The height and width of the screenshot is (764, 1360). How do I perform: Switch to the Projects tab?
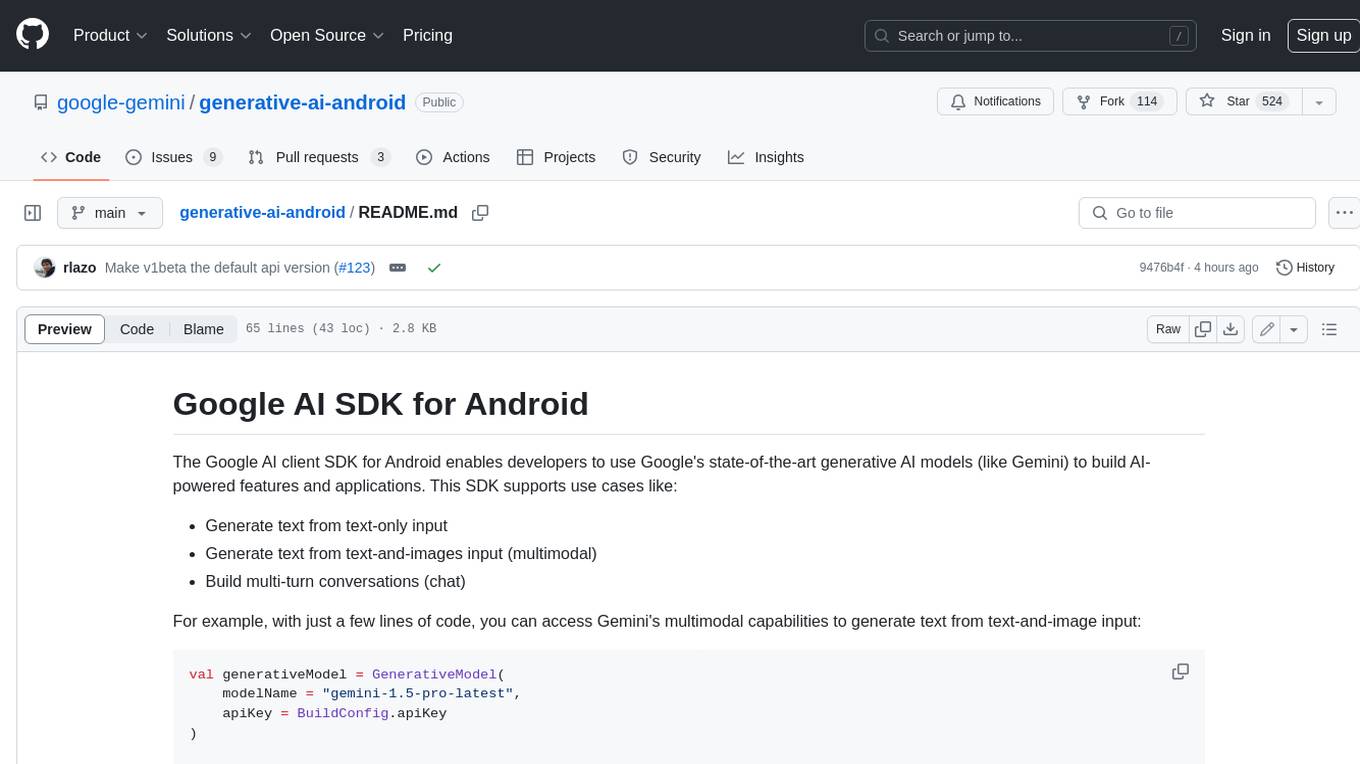coord(556,157)
